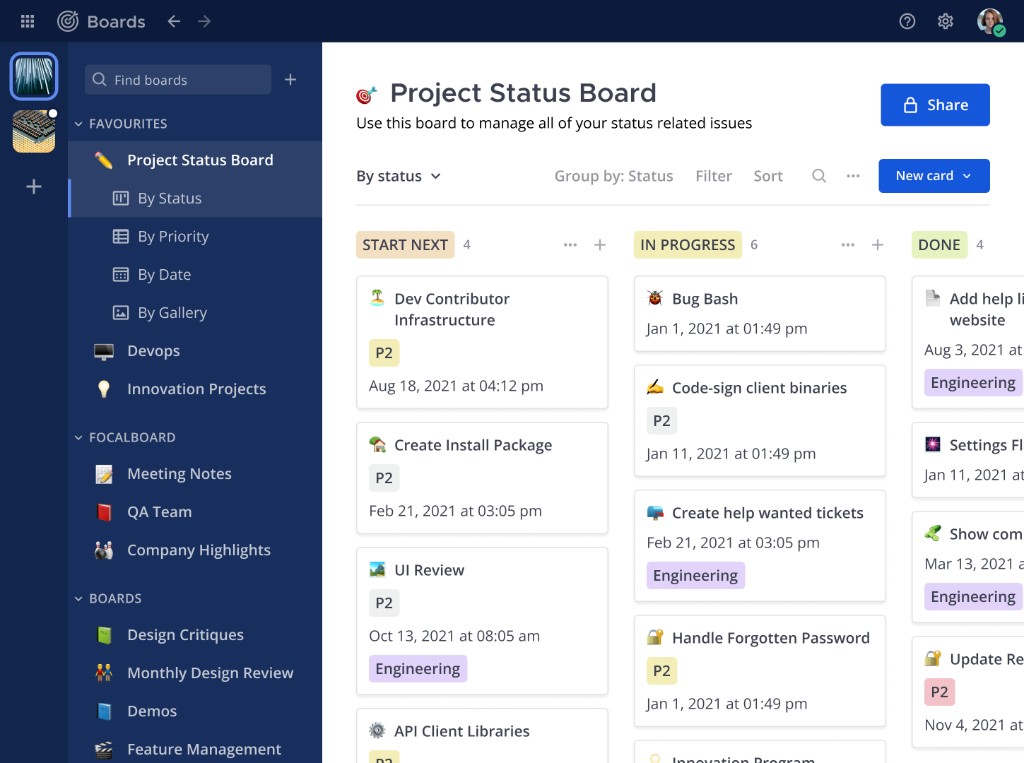Open the Filter menu
The width and height of the screenshot is (1024, 763).
(x=713, y=176)
